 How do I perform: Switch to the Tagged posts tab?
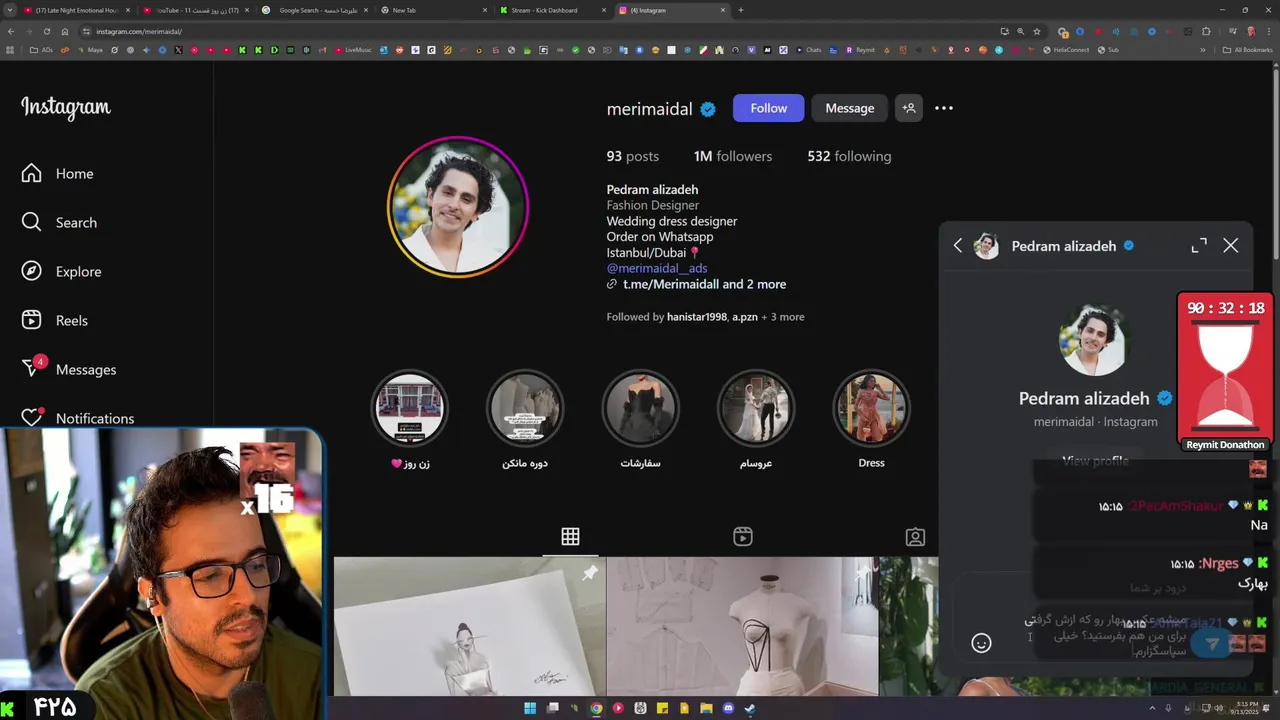coord(915,537)
